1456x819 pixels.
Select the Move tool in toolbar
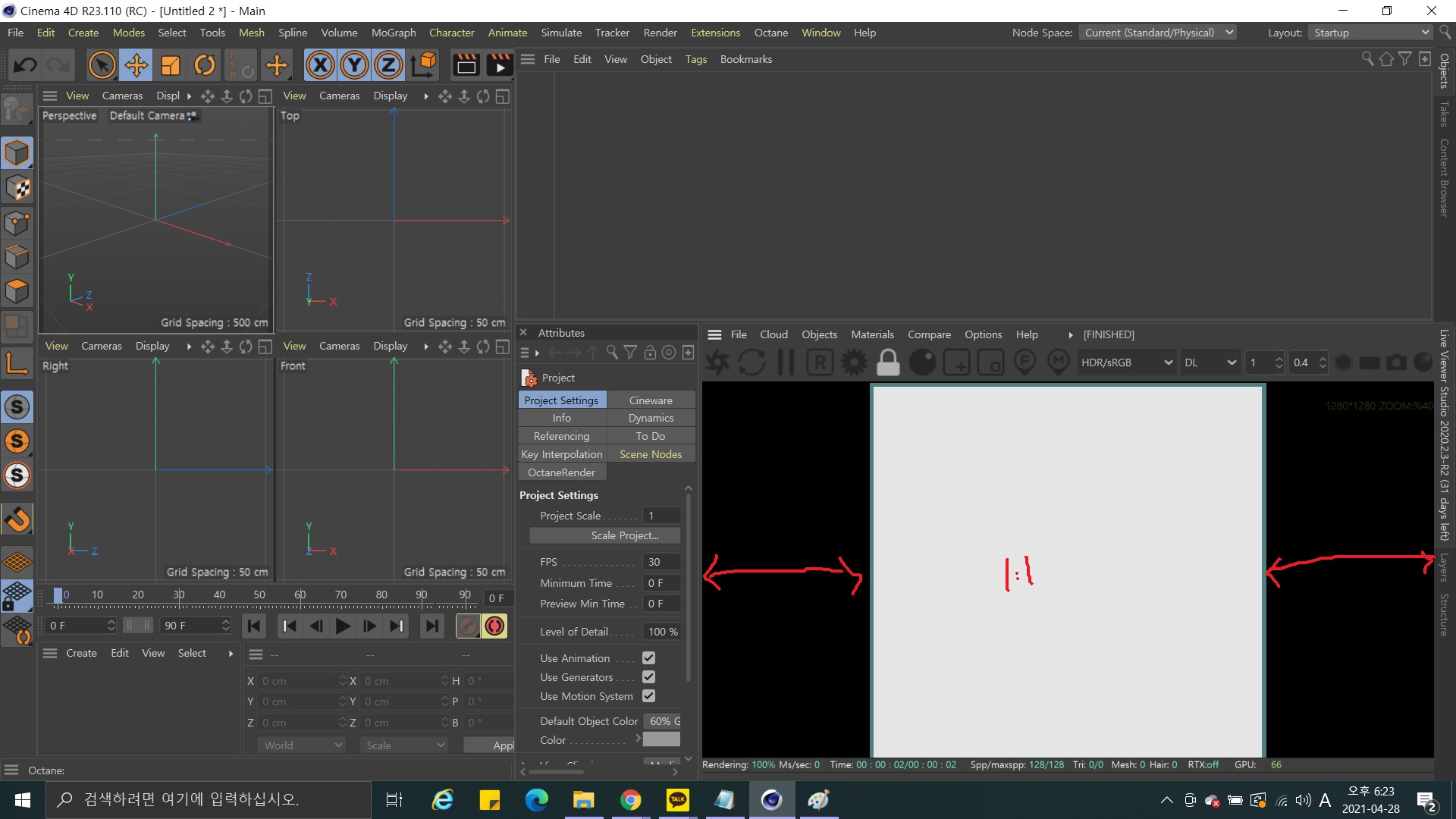point(136,64)
